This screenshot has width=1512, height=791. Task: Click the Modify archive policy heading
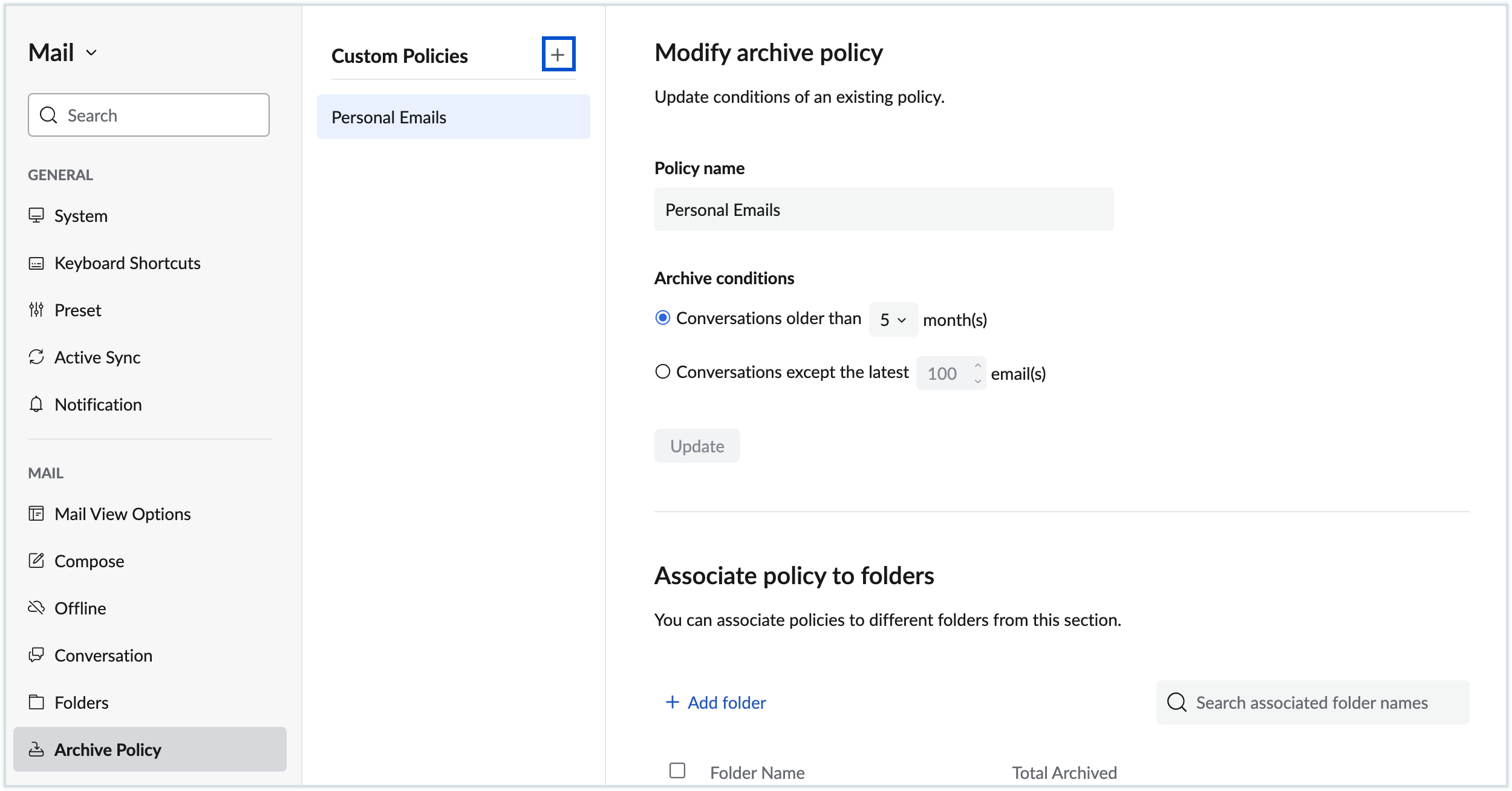click(x=768, y=53)
